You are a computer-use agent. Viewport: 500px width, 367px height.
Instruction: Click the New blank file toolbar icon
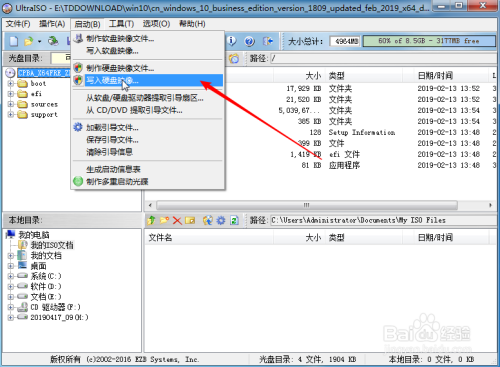tap(13, 41)
